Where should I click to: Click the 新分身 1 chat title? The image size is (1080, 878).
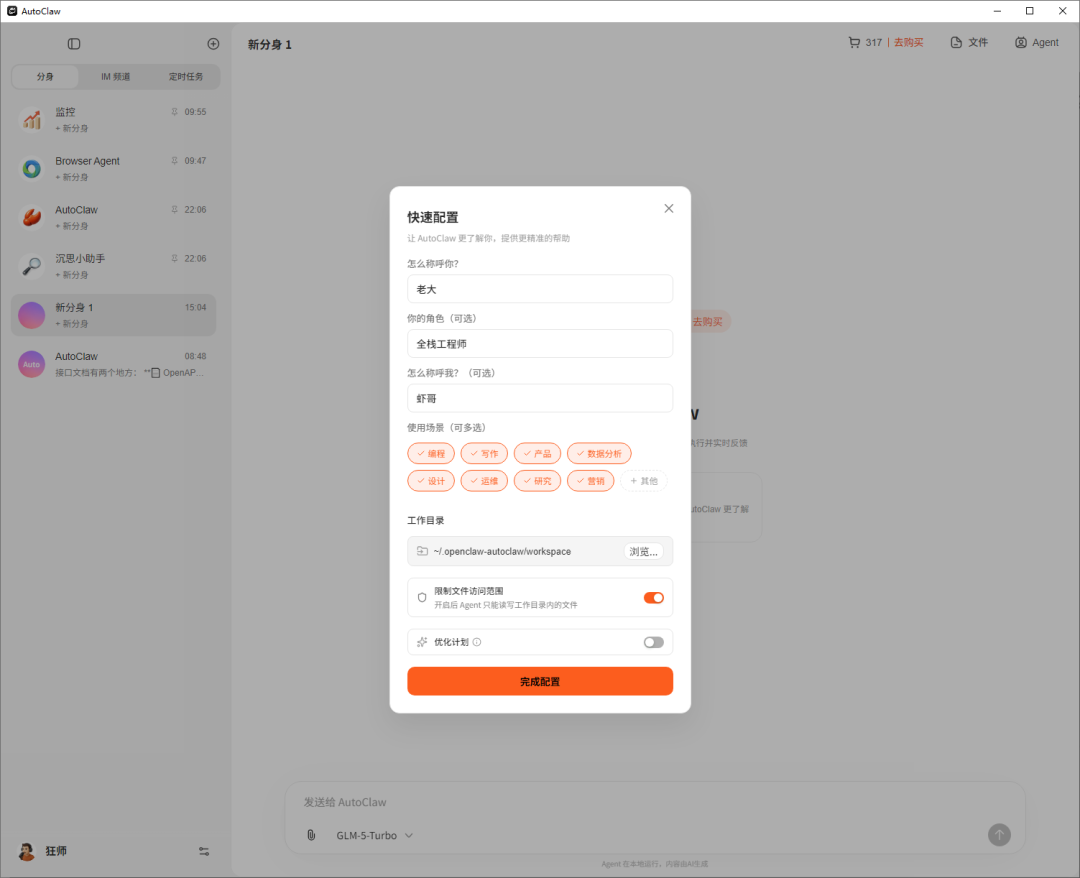point(270,45)
